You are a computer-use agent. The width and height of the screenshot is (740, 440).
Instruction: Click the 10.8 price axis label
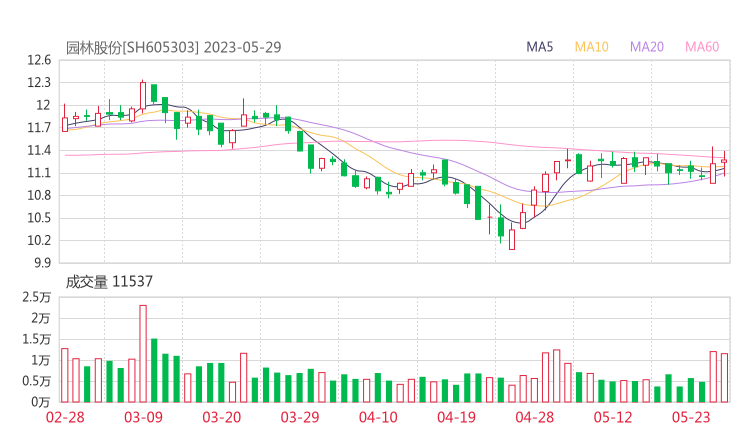(x=39, y=195)
